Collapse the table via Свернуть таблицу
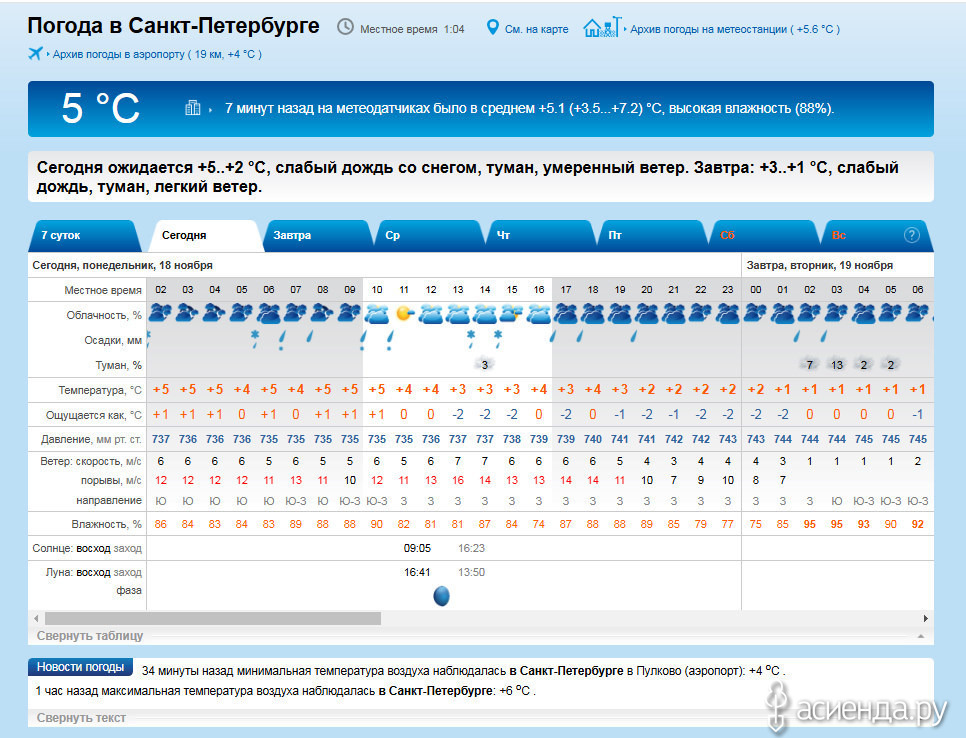The image size is (966, 738). point(90,636)
